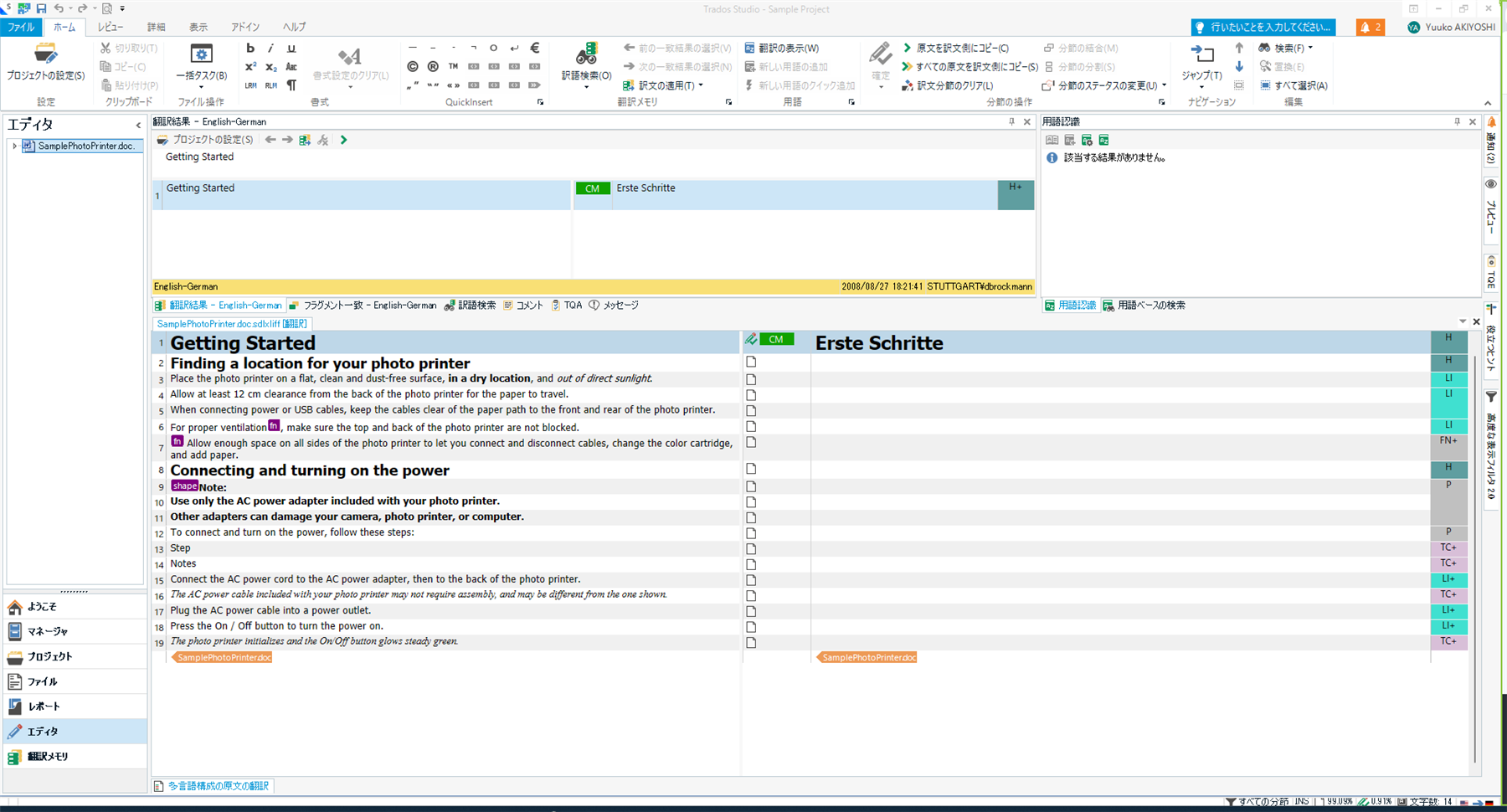Screen dimensions: 1507x812
Task: Go to previous segment with up arrow
Action: tap(1239, 49)
